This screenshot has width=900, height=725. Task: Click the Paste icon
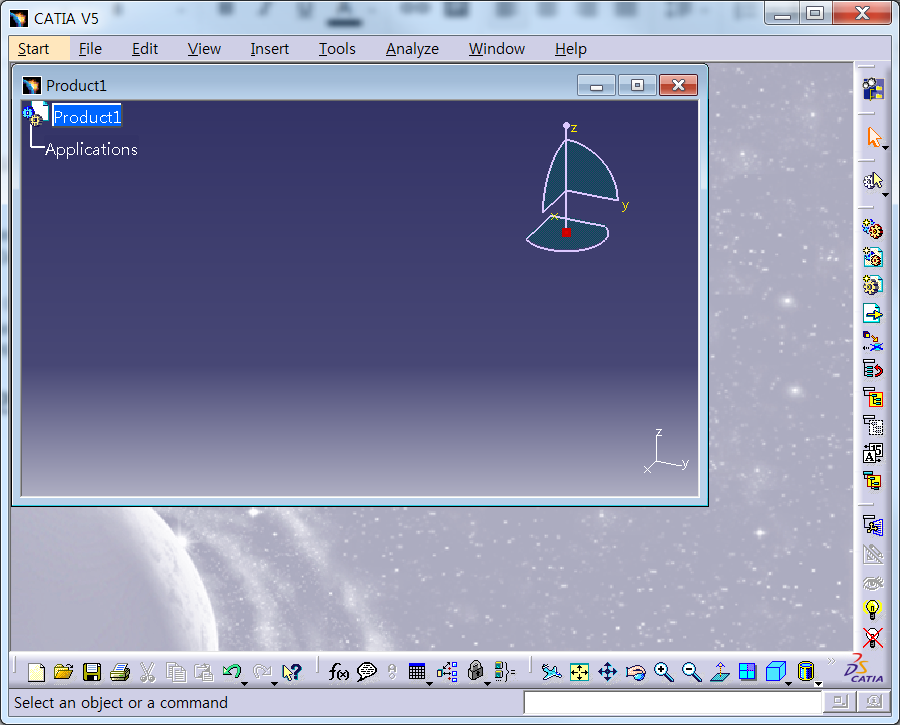(204, 672)
